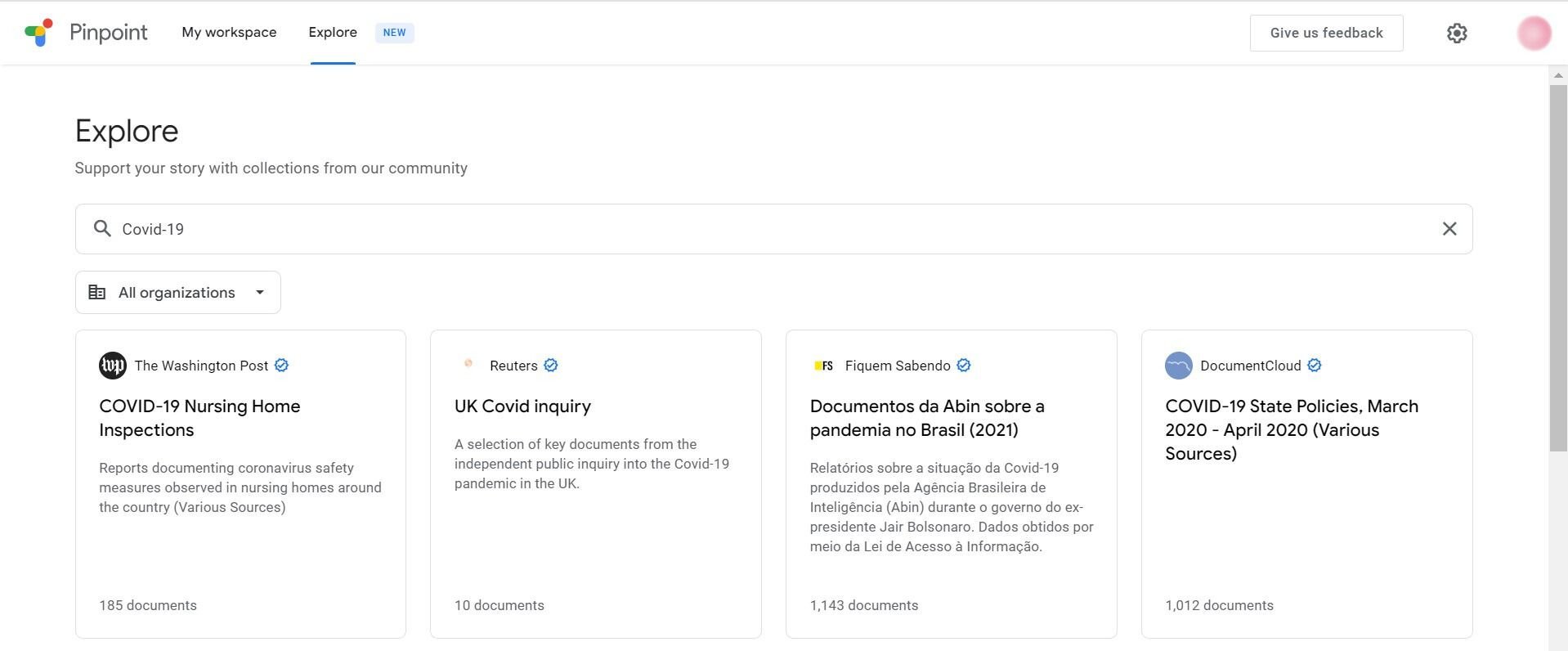Click the 1,143 documents count

[x=864, y=605]
